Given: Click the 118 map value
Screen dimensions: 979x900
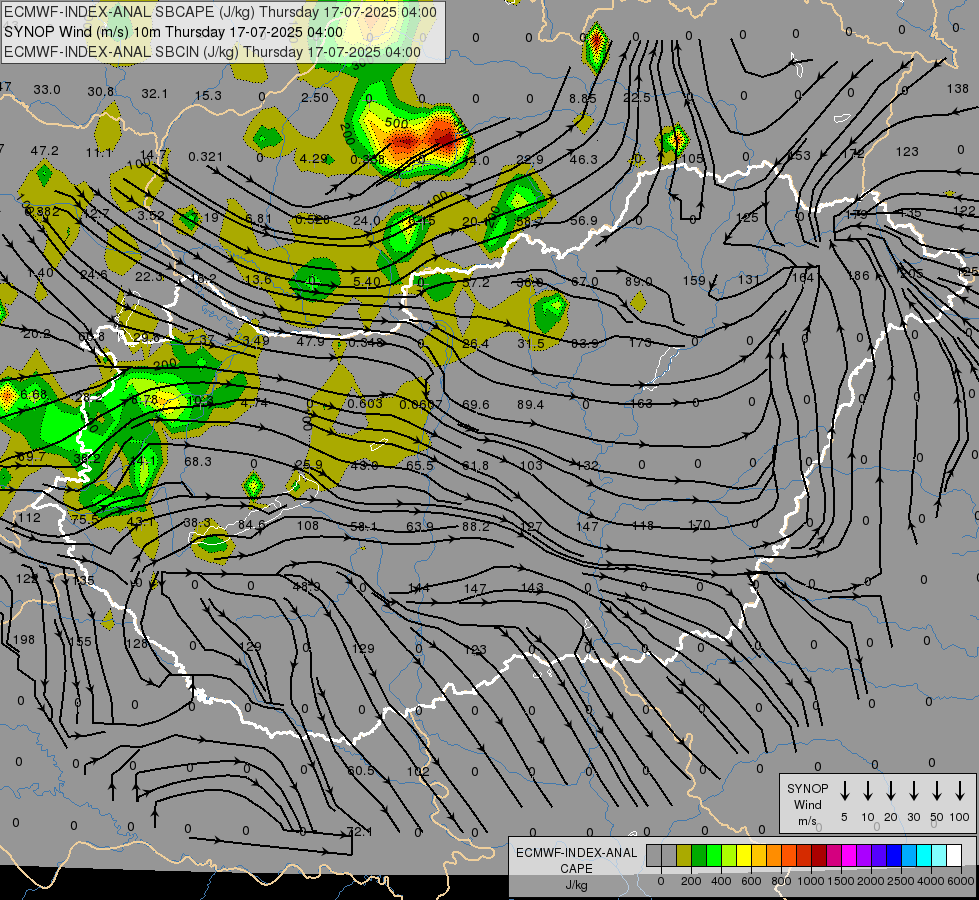Looking at the screenshot, I should point(642,526).
